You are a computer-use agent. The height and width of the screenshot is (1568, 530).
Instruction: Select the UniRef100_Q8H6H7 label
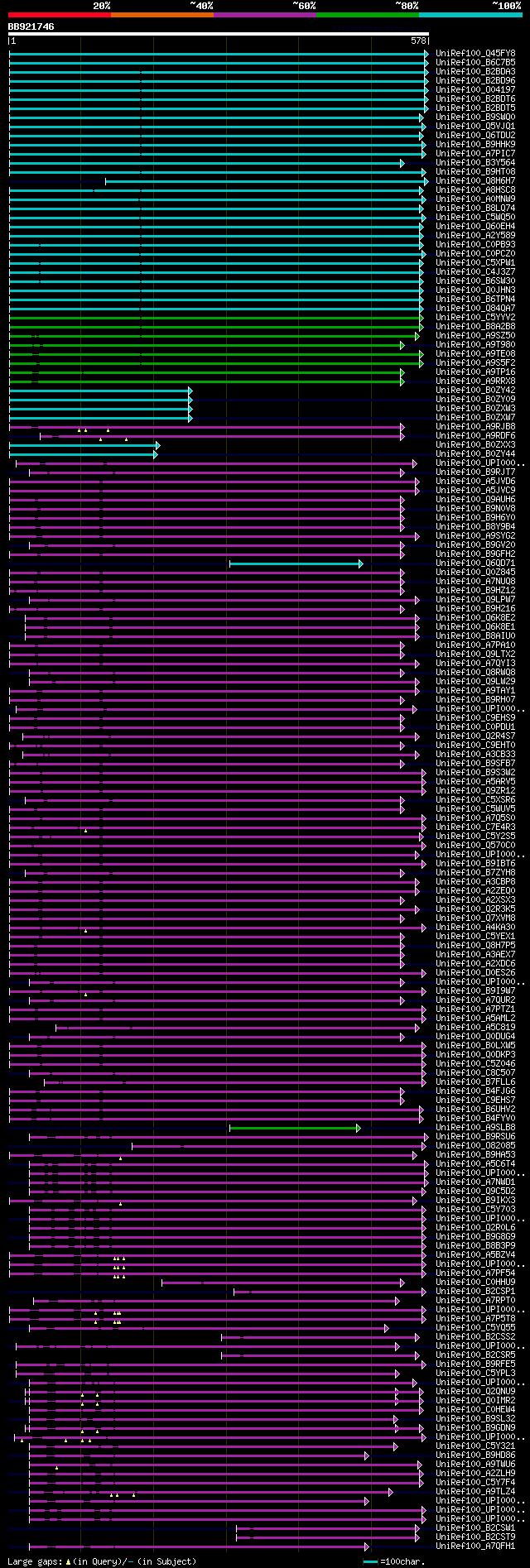pos(475,180)
